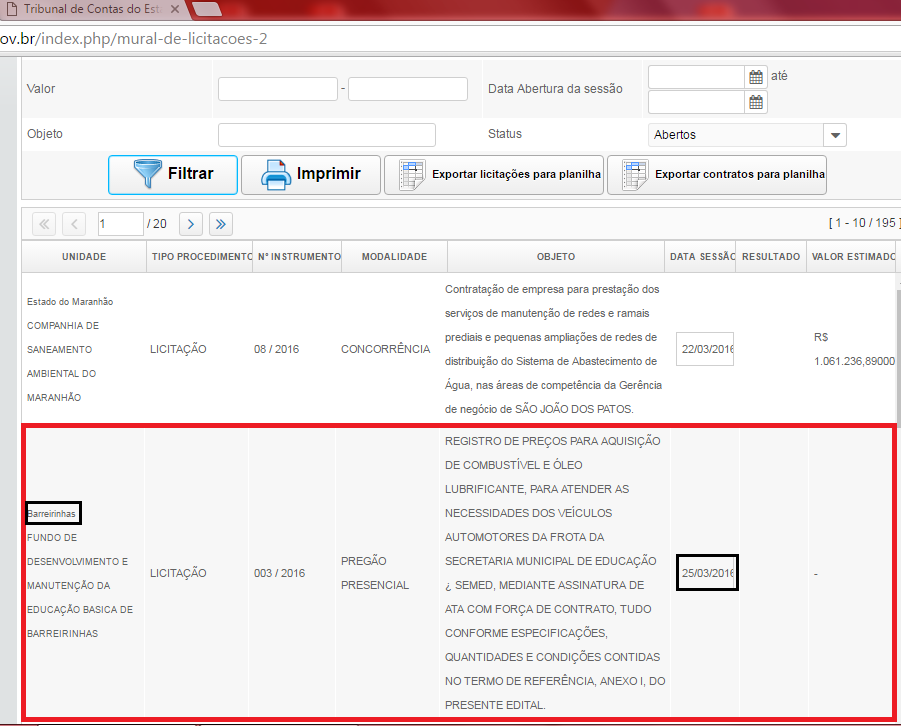Open calendar for second session date

pos(757,102)
